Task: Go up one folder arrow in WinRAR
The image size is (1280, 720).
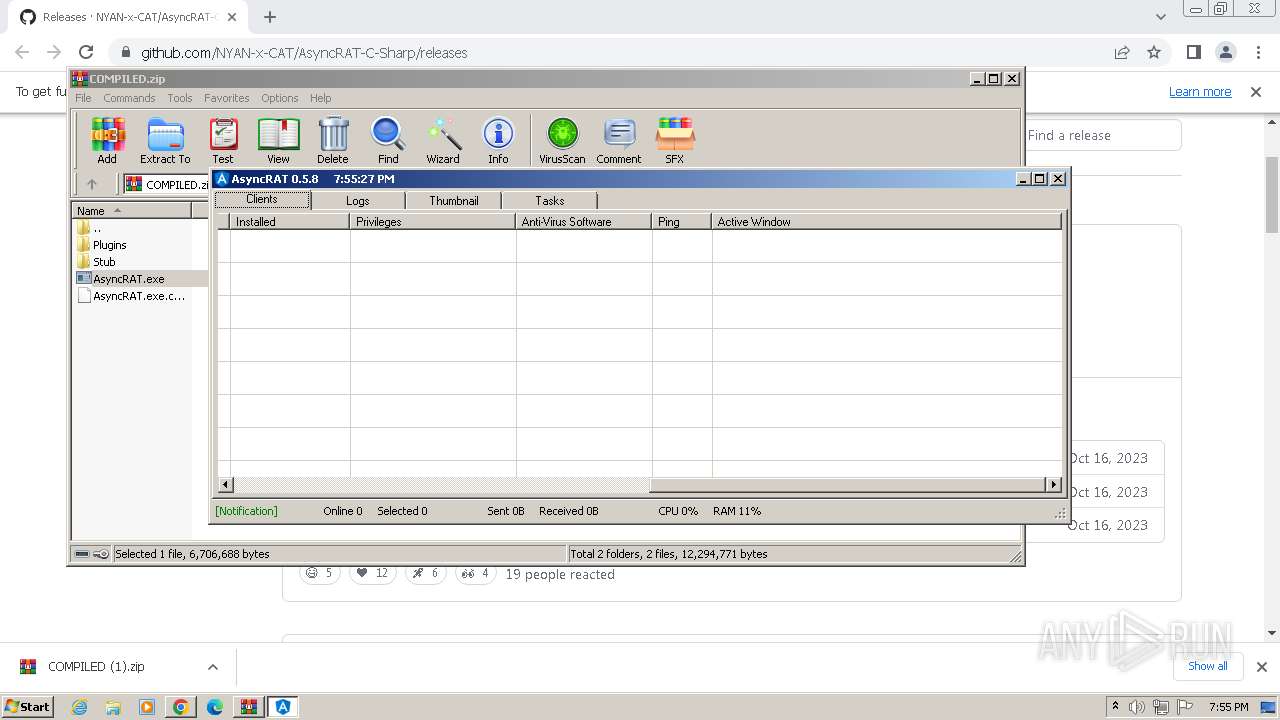Action: coord(92,184)
